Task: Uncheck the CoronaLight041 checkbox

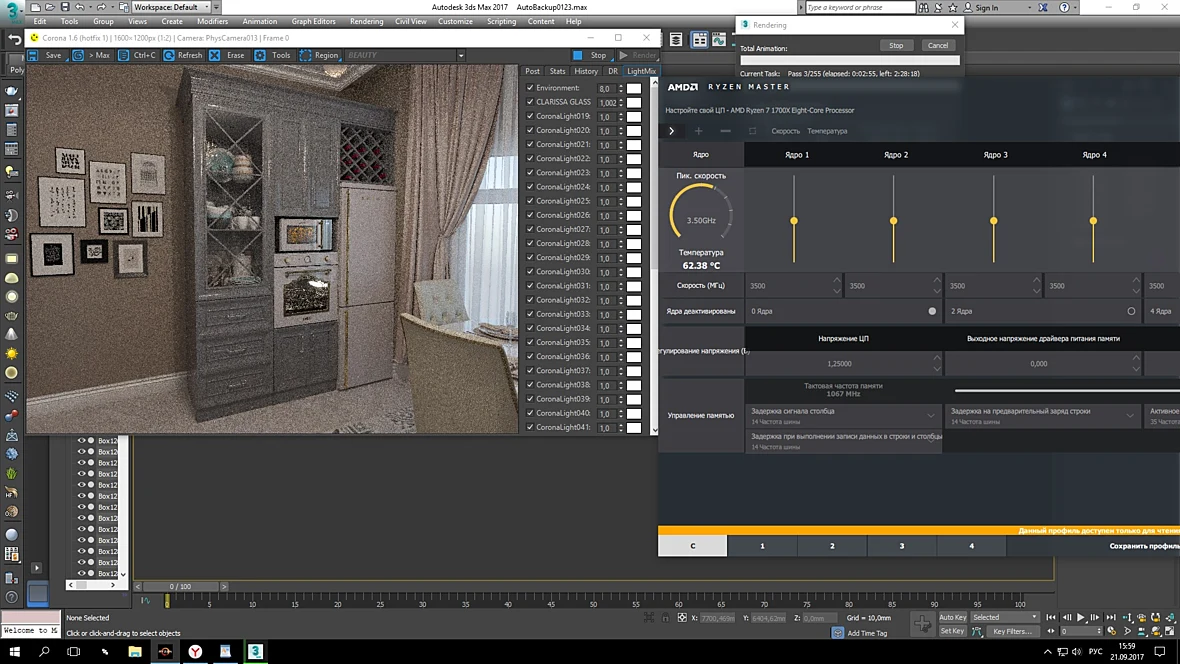Action: coord(530,427)
